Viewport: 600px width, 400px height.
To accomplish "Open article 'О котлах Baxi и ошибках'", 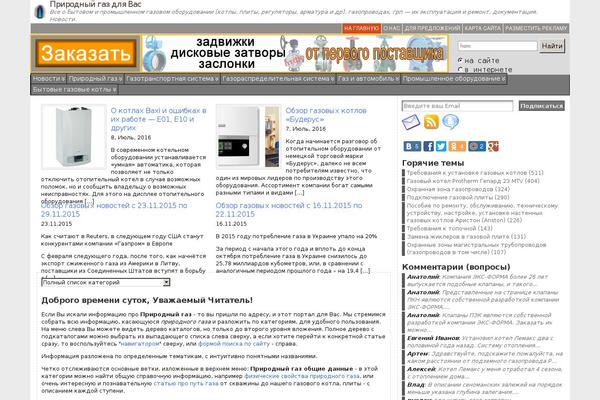I will [x=158, y=119].
